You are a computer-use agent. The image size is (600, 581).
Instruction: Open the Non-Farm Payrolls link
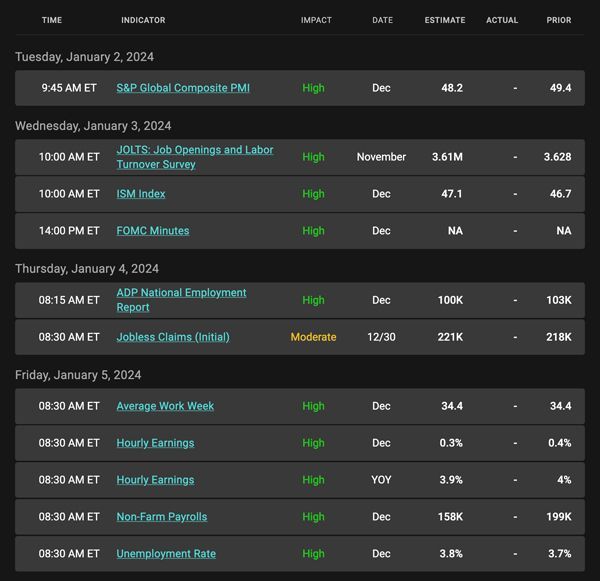(161, 517)
